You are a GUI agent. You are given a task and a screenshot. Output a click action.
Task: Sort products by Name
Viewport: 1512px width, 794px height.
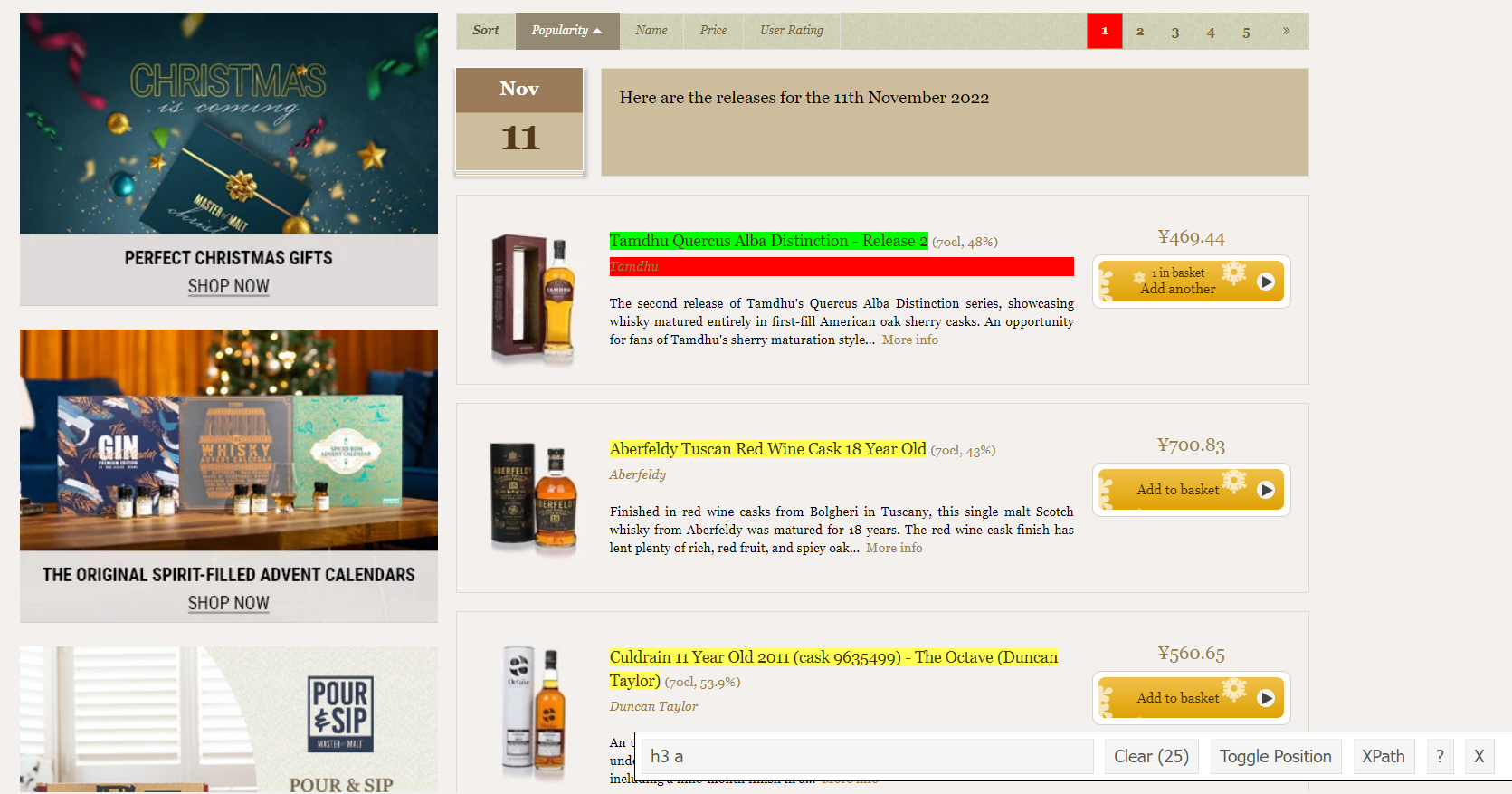pyautogui.click(x=651, y=31)
